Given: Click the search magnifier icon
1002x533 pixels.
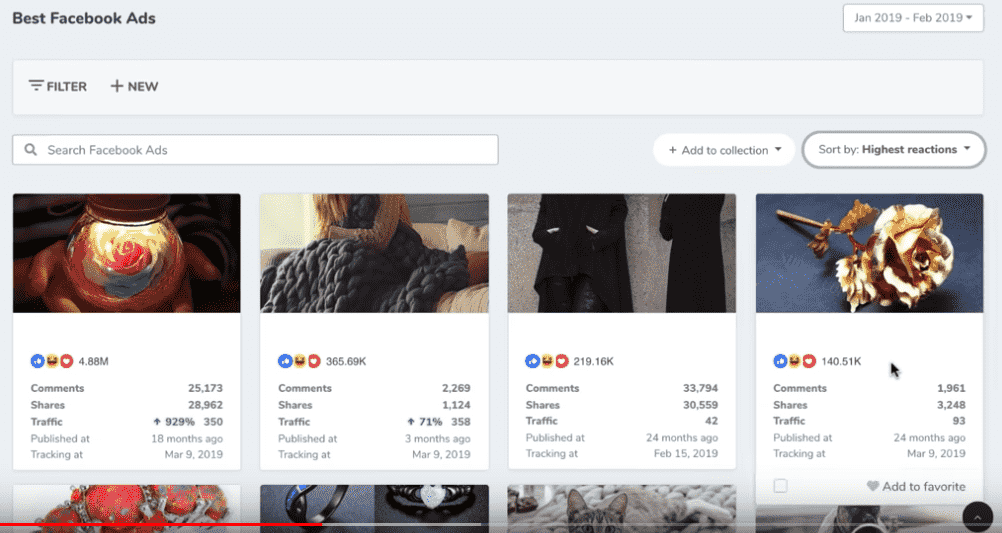Looking at the screenshot, I should coord(30,150).
